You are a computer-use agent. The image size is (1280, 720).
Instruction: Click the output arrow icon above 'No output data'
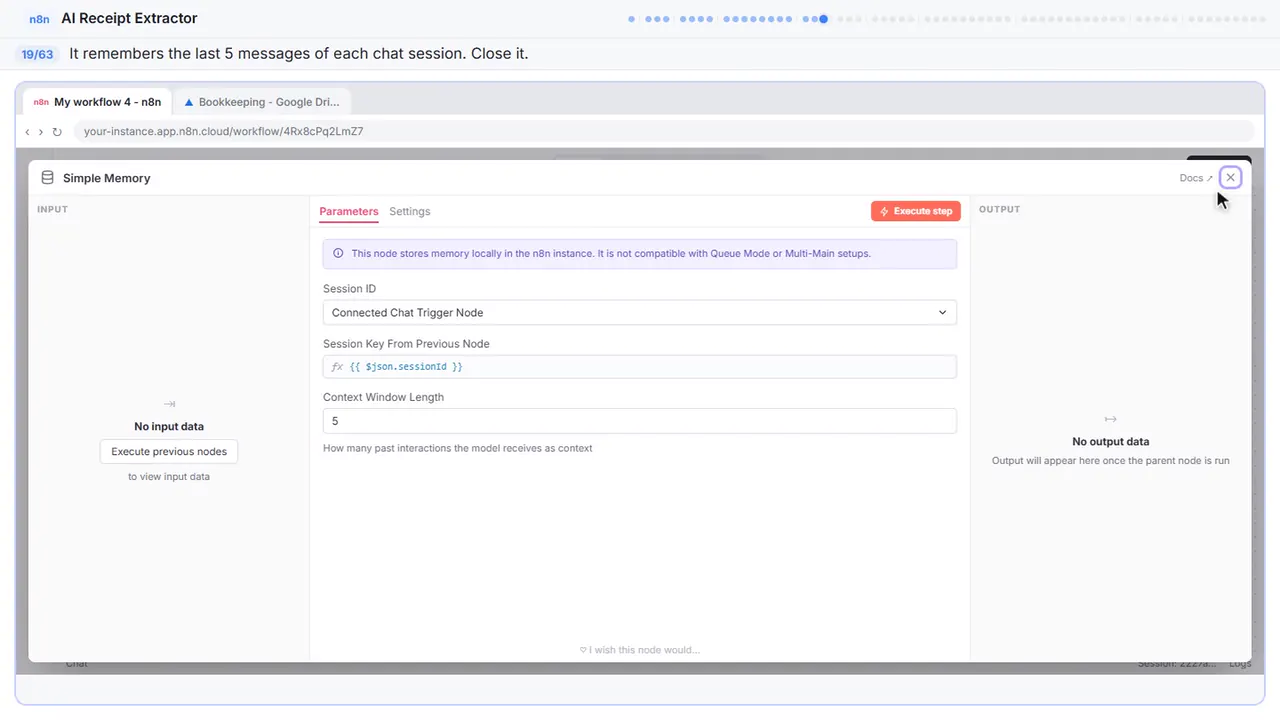(1110, 419)
